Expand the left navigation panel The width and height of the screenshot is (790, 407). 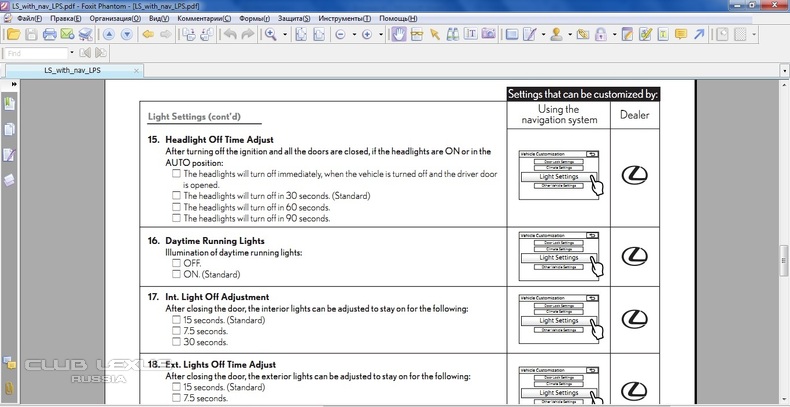tap(14, 85)
